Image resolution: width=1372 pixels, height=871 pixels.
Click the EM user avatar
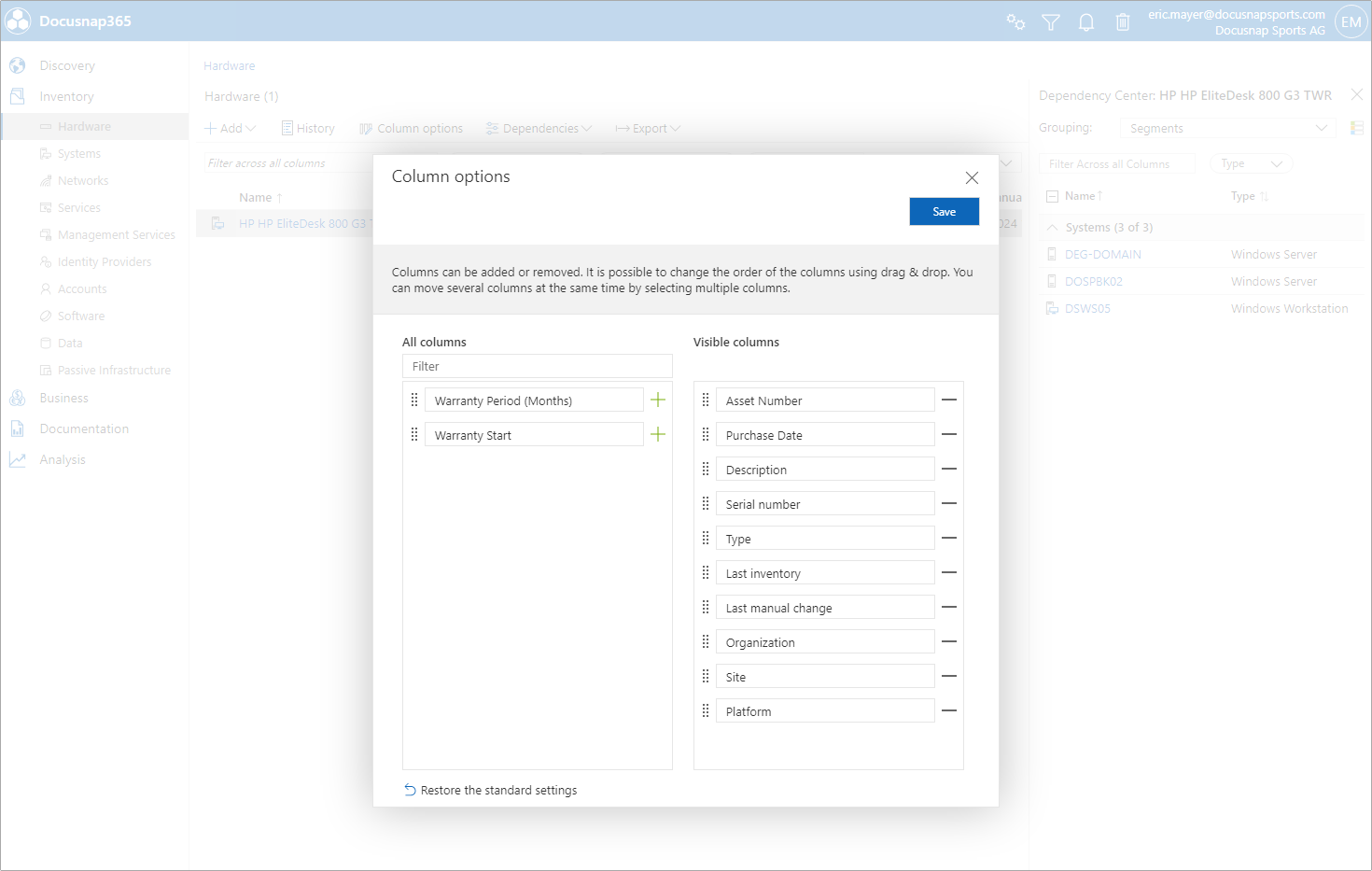pyautogui.click(x=1351, y=21)
